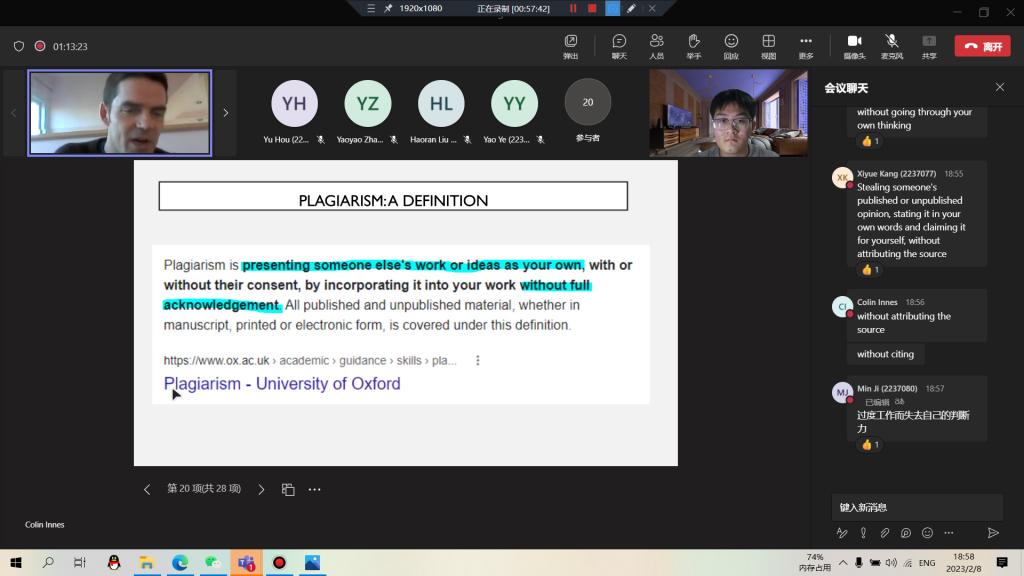Raise hand using the 举手 icon
This screenshot has height=576, width=1024.
693,45
